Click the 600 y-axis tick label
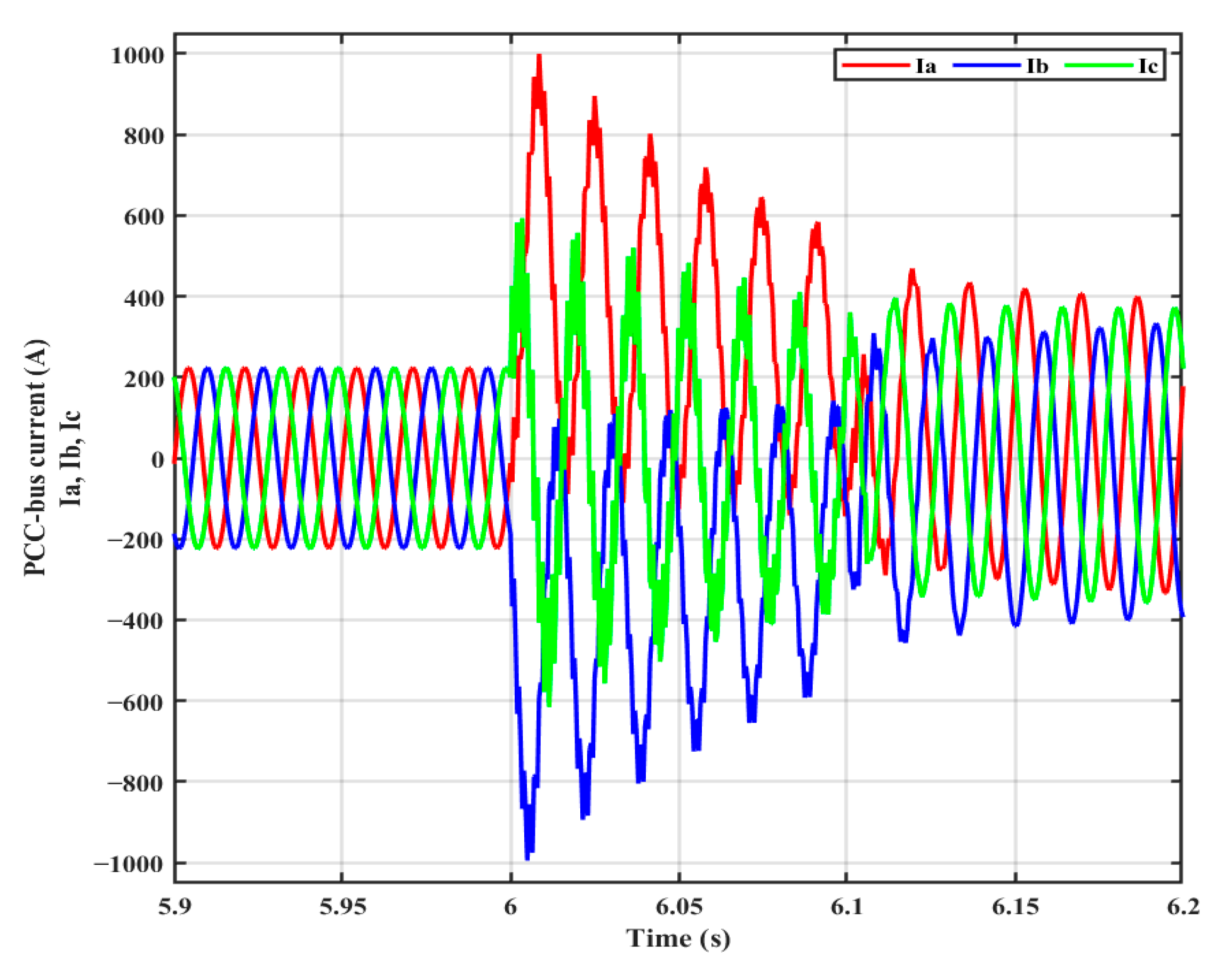The image size is (1232, 973). [143, 217]
